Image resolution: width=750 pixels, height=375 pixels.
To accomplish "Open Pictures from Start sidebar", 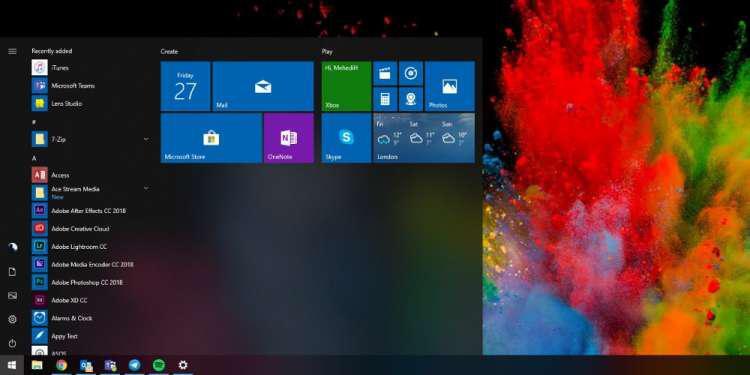I will (x=12, y=296).
